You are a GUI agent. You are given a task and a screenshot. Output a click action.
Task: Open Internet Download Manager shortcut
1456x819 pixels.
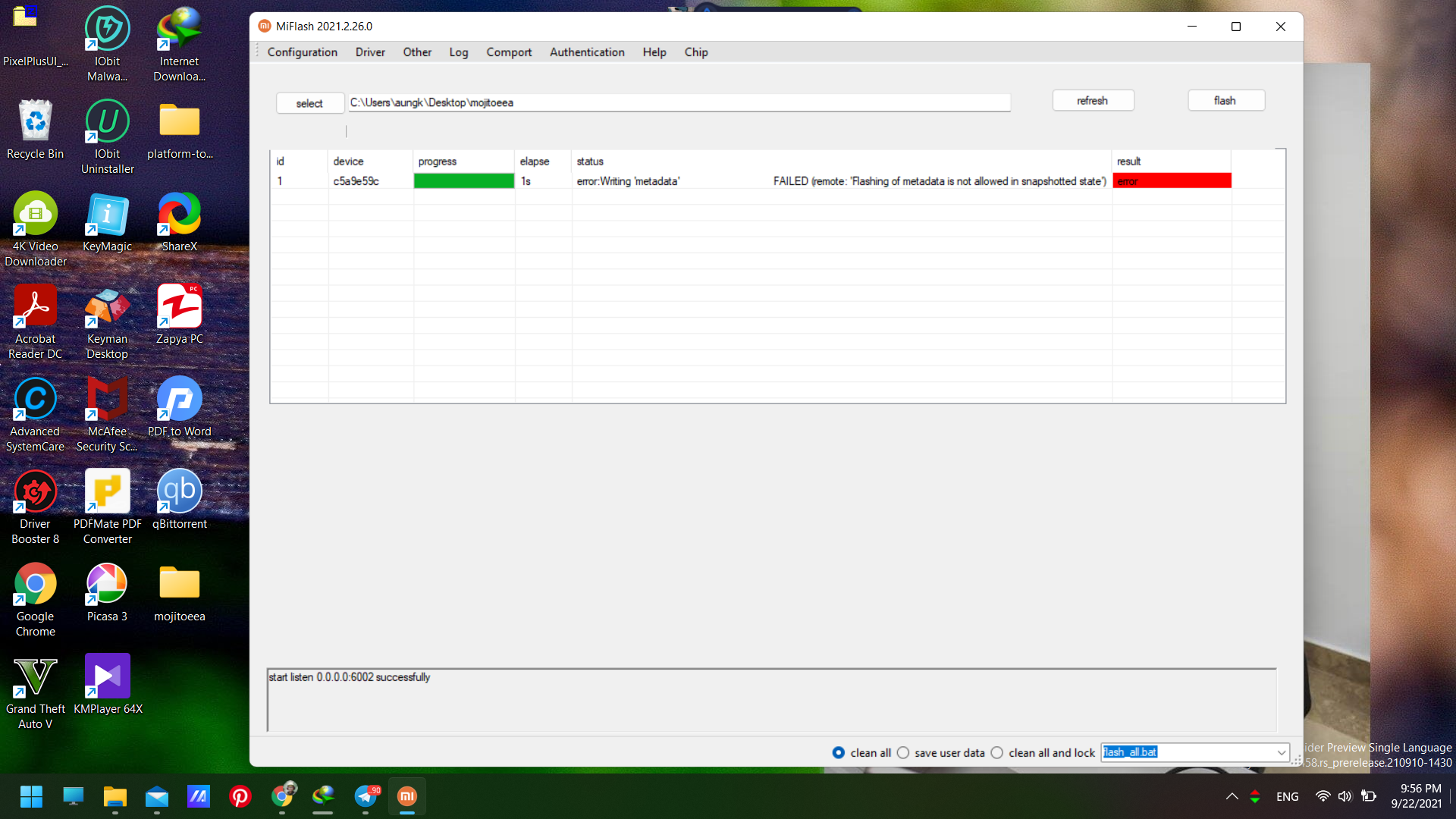coord(180,44)
